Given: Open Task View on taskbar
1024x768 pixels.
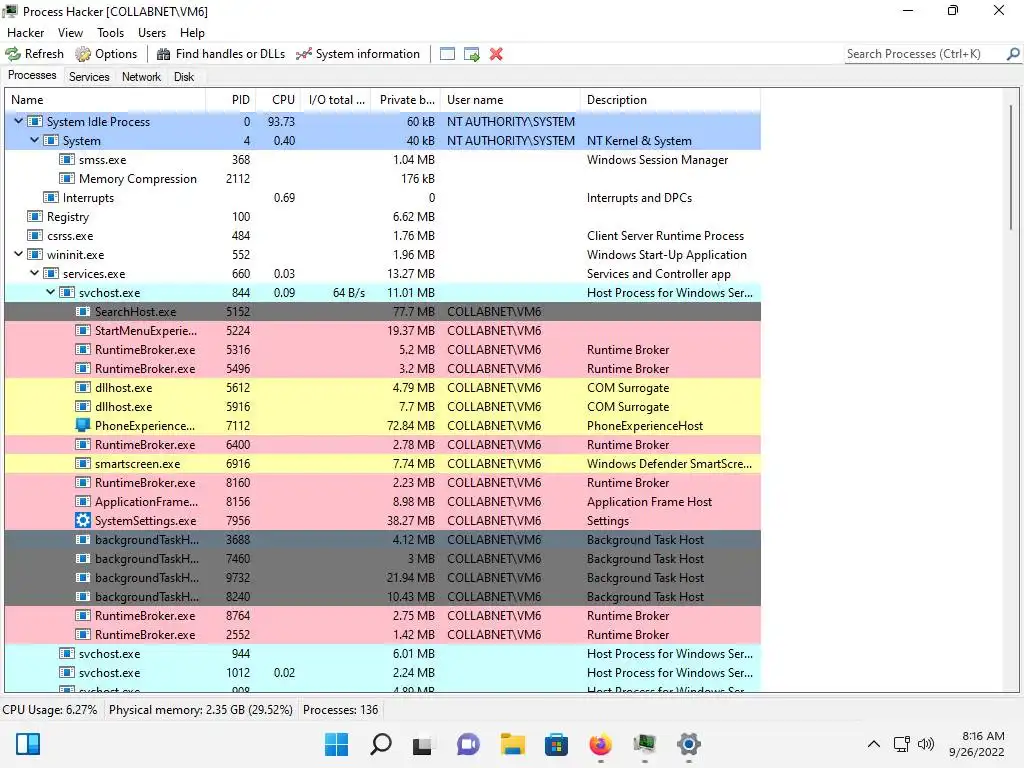Looking at the screenshot, I should (423, 744).
